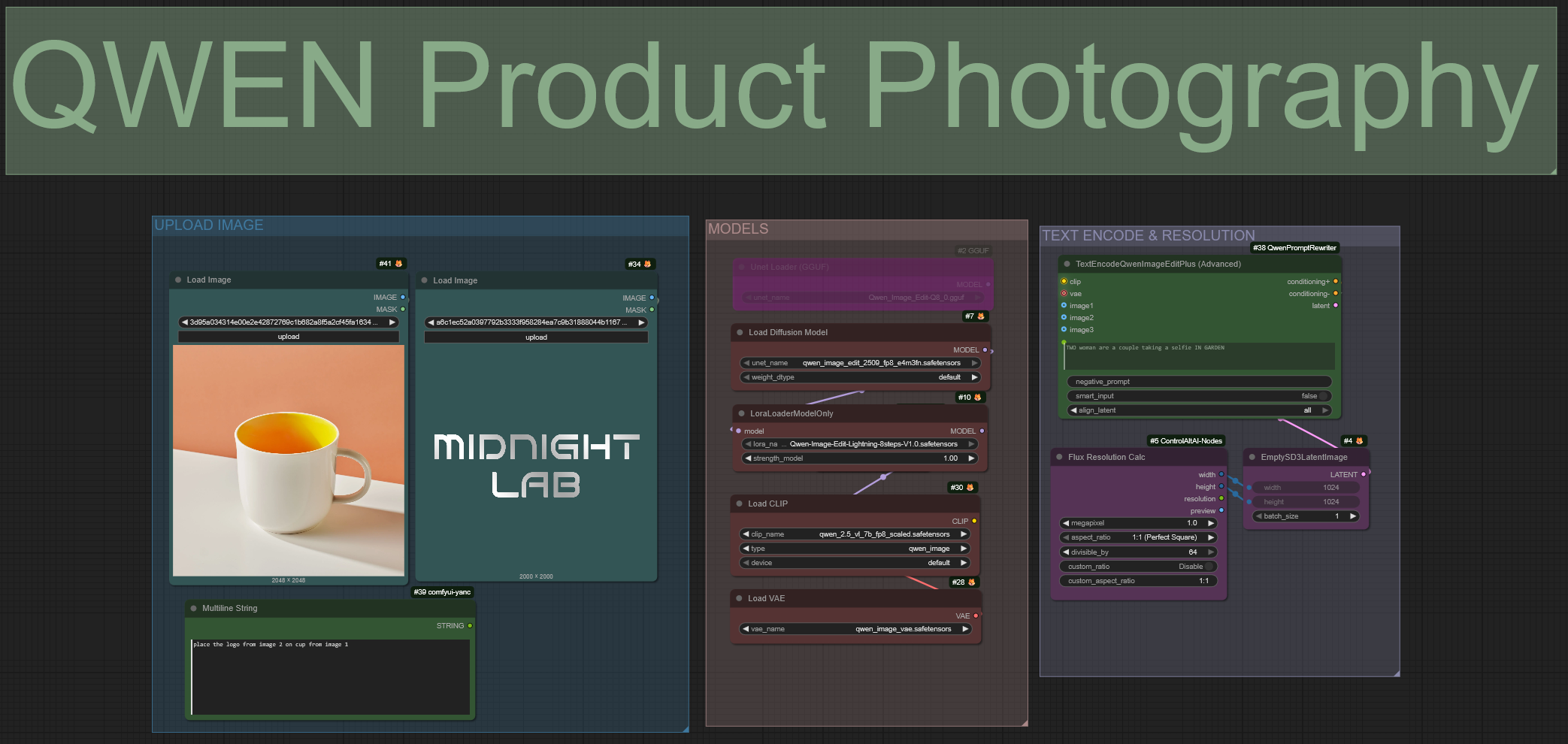Click the VAE output slot on Load VAE
Viewport: 1568px width, 744px height.
(x=976, y=616)
